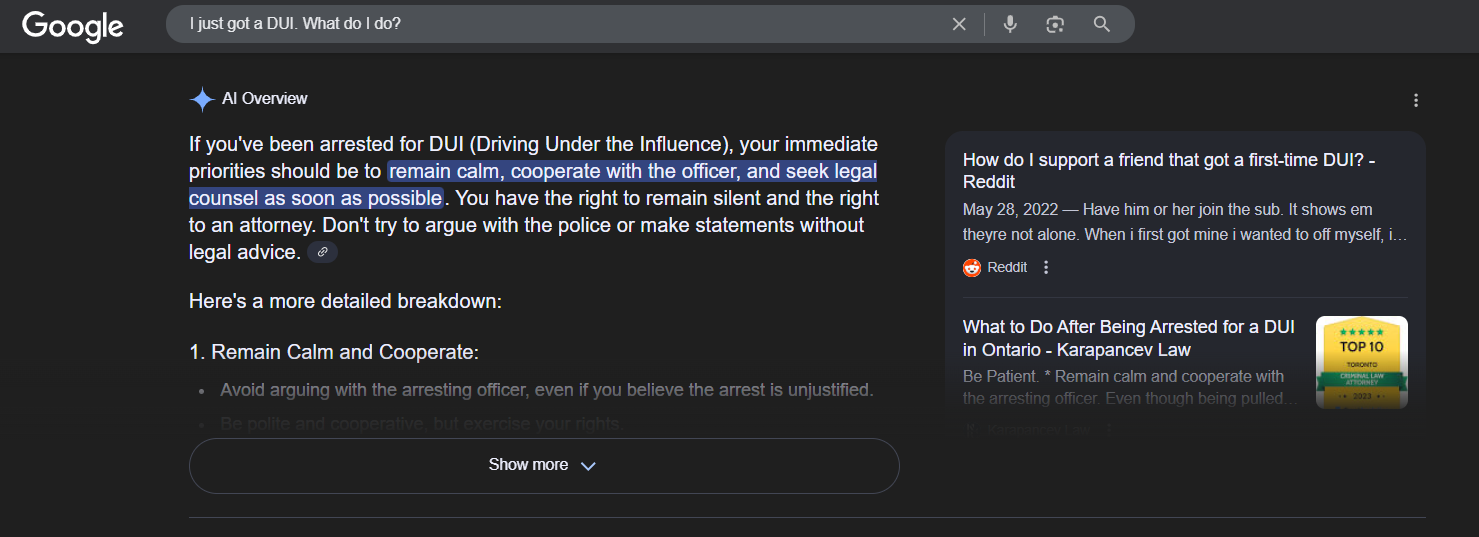
Task: Click the '1. Remain Calm and Cooperate:' heading
Action: coord(334,353)
